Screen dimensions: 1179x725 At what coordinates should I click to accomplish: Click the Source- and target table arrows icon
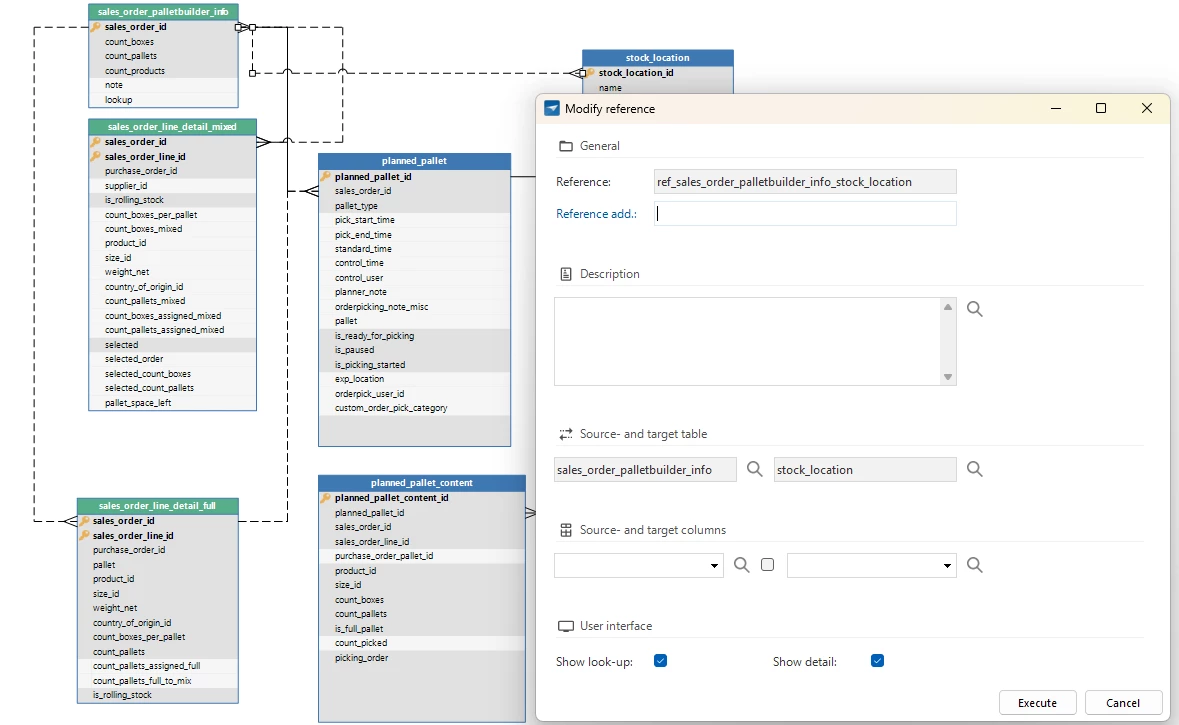click(x=565, y=434)
